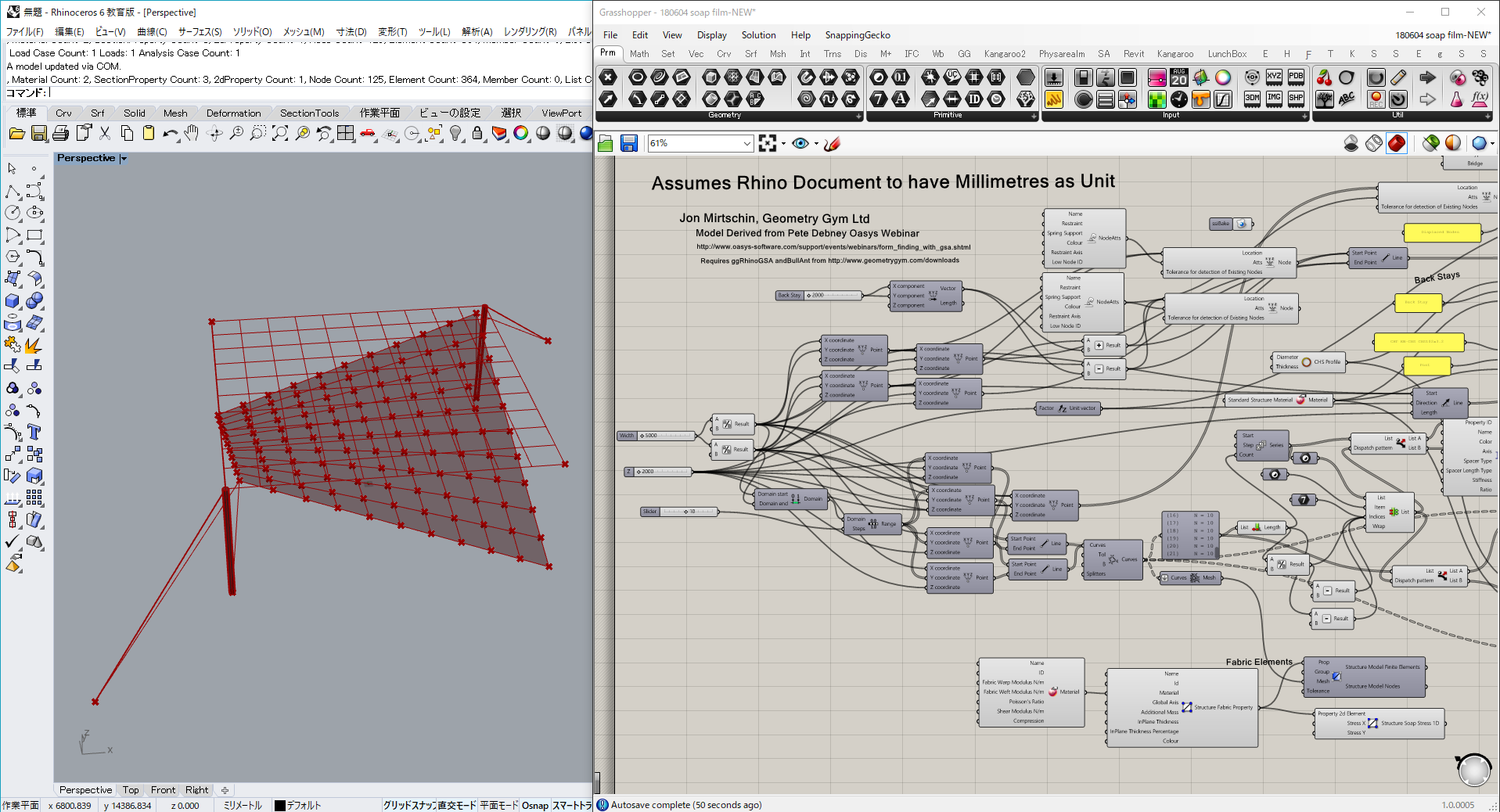Toggle Ortho mode (直交モード) in Rhino

[x=457, y=805]
